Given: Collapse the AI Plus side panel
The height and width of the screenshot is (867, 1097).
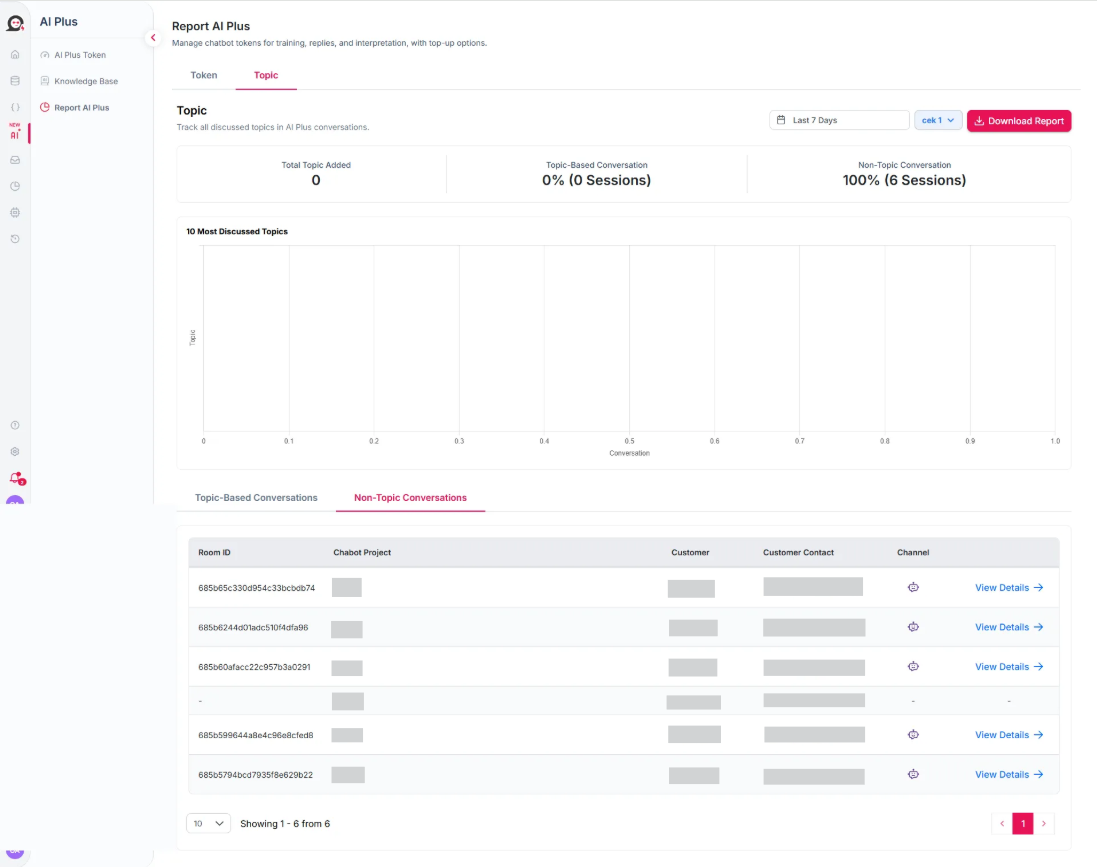Looking at the screenshot, I should [x=153, y=38].
